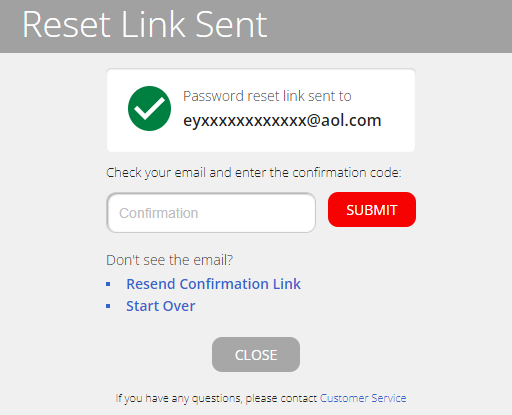Click the word "SUBMIT" on the red button

coord(372,210)
